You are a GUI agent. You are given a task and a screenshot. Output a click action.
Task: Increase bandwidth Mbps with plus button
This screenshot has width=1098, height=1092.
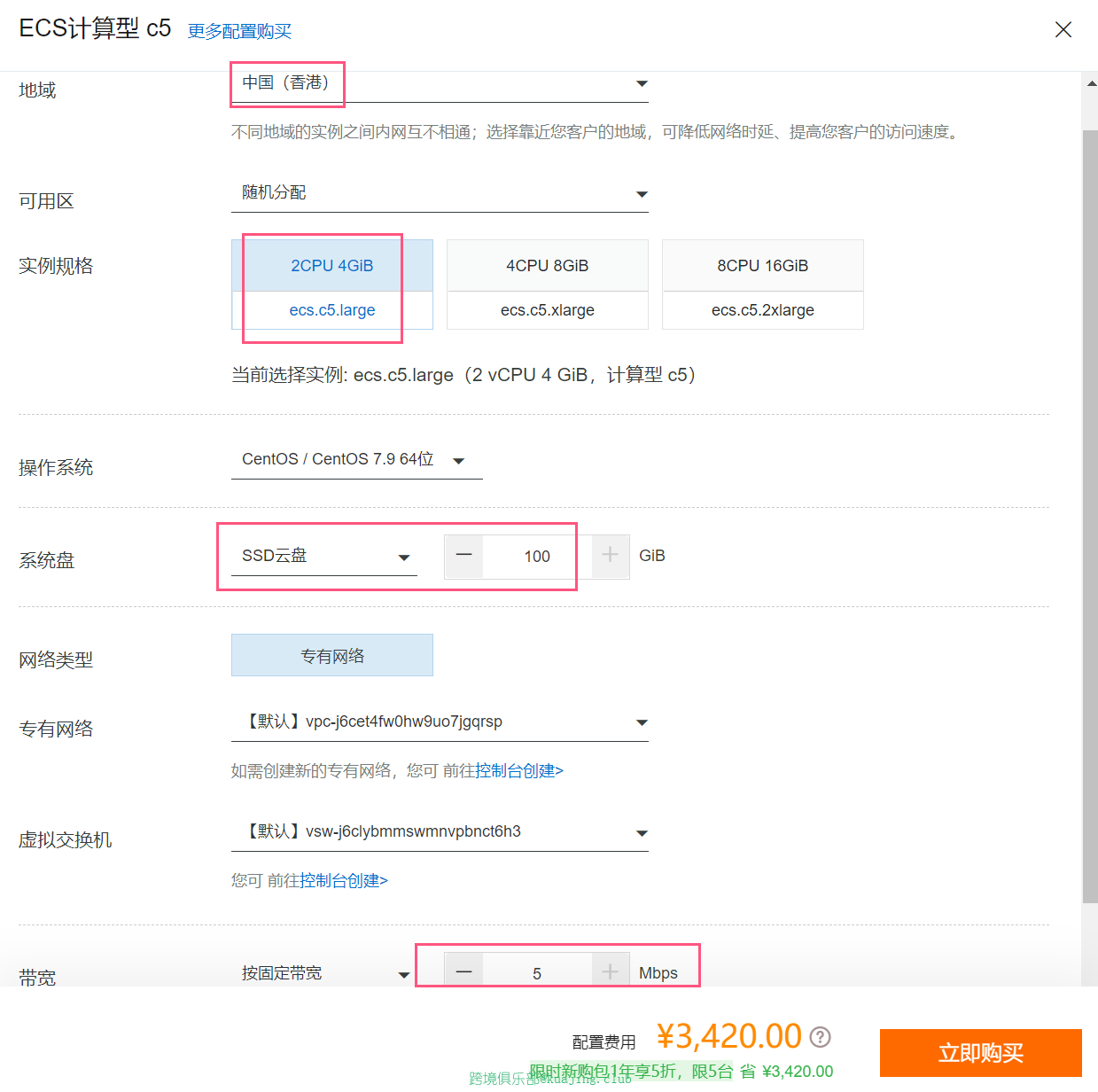pos(611,972)
